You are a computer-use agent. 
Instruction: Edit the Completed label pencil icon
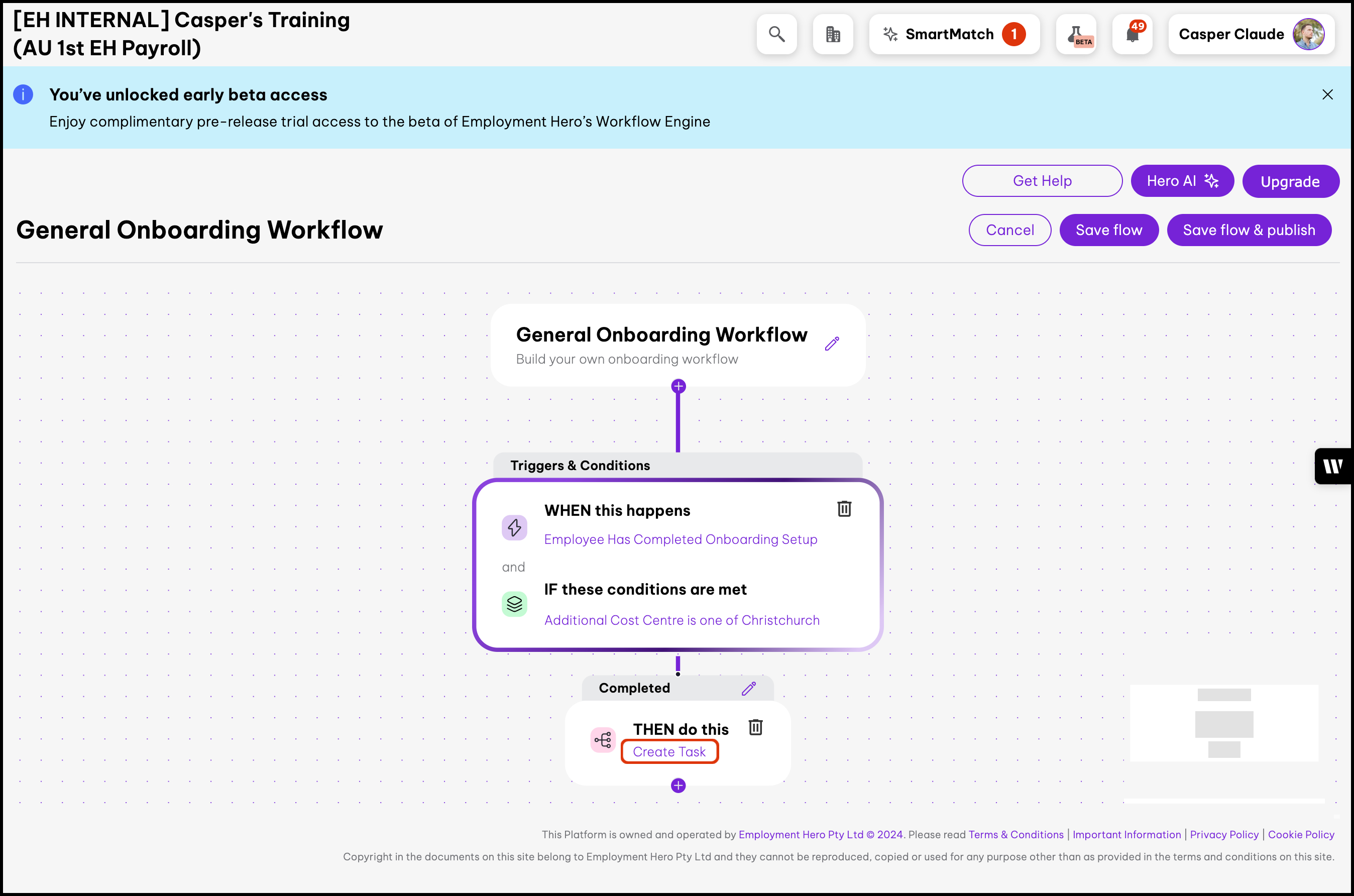748,689
